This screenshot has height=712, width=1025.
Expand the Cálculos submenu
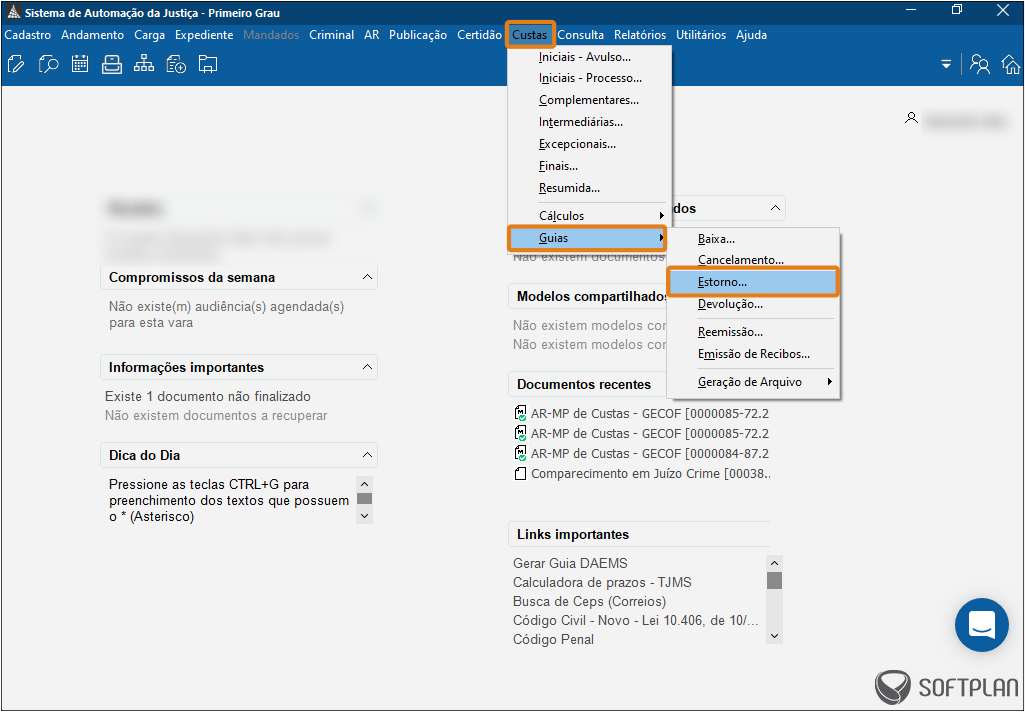click(x=590, y=216)
